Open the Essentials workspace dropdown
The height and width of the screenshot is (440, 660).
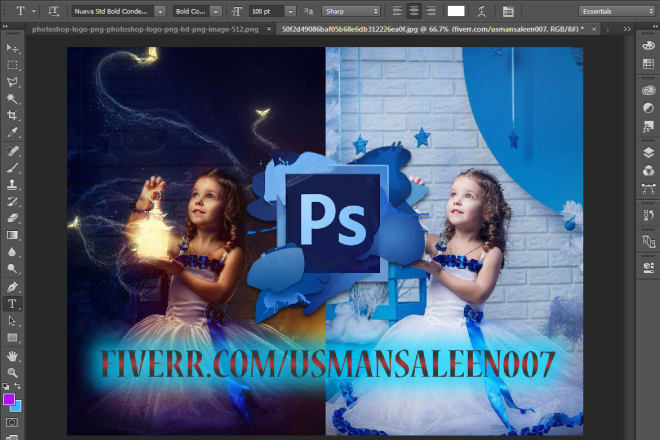[617, 11]
